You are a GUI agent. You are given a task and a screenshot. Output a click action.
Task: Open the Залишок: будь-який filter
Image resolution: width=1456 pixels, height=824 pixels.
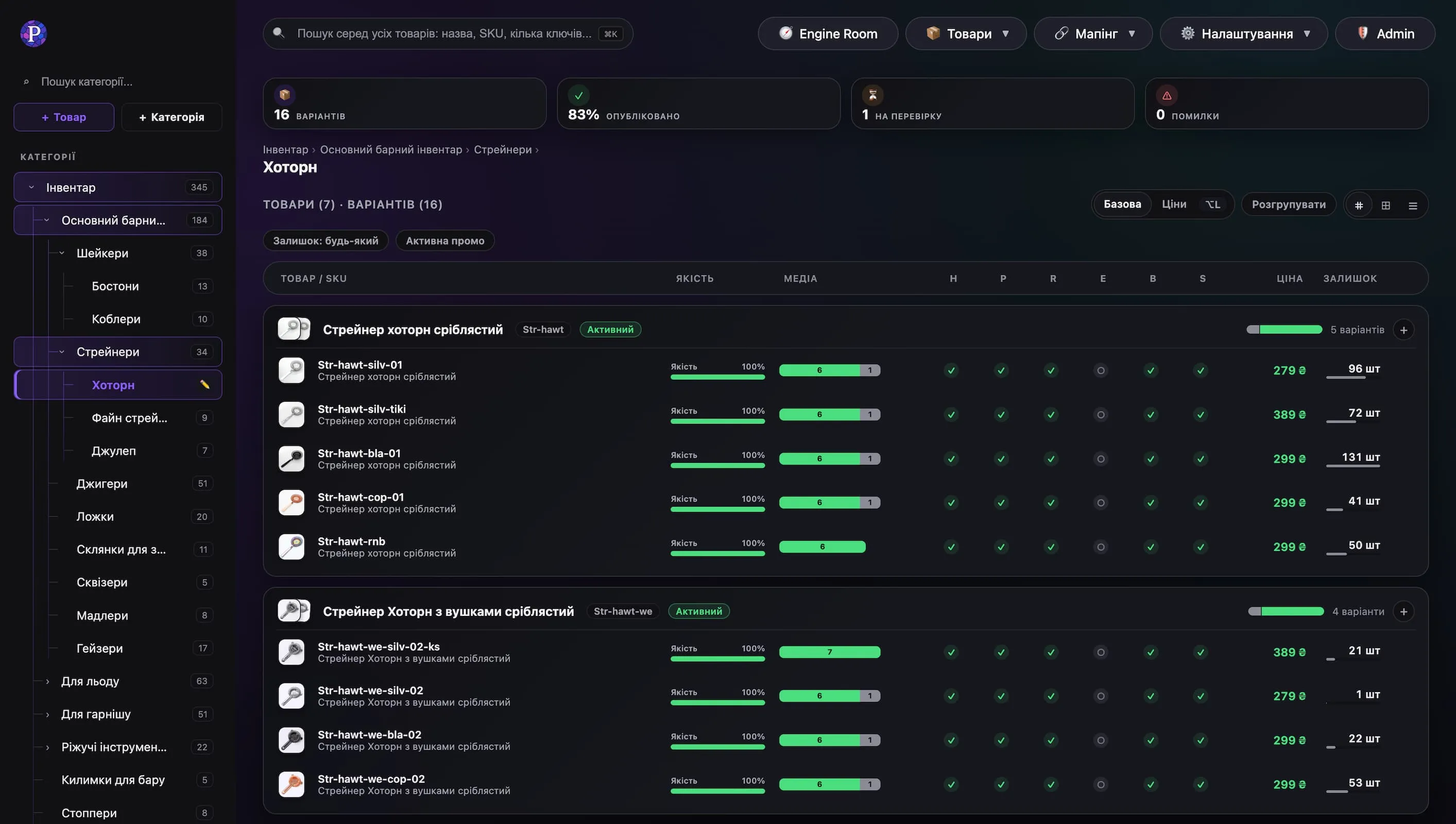[326, 241]
